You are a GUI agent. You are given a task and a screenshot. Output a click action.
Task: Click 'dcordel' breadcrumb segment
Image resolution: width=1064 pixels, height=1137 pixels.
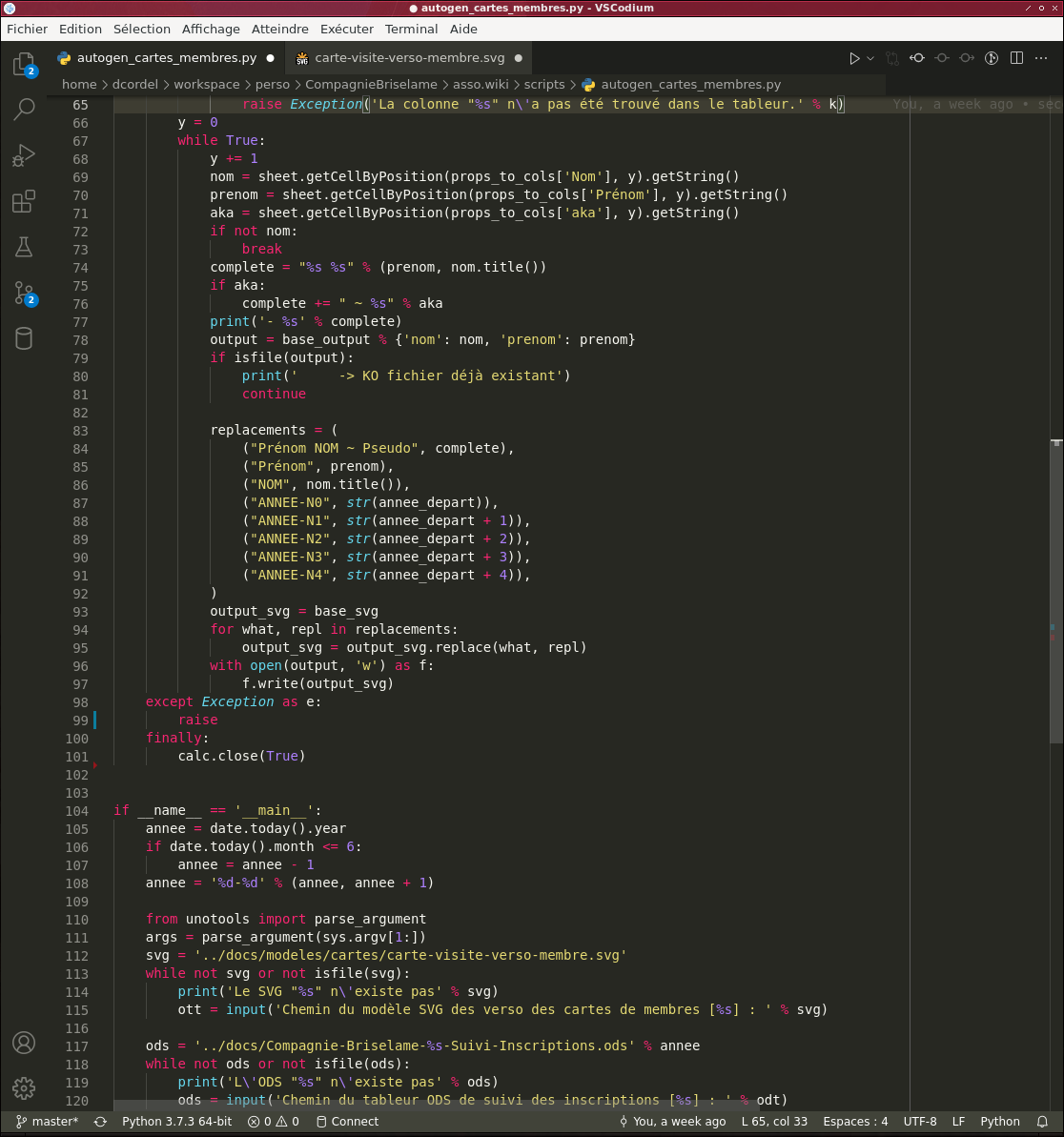pos(134,85)
